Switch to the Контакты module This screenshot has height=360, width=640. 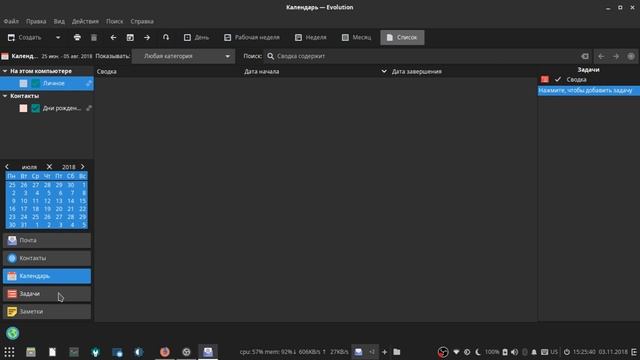pyautogui.click(x=47, y=258)
